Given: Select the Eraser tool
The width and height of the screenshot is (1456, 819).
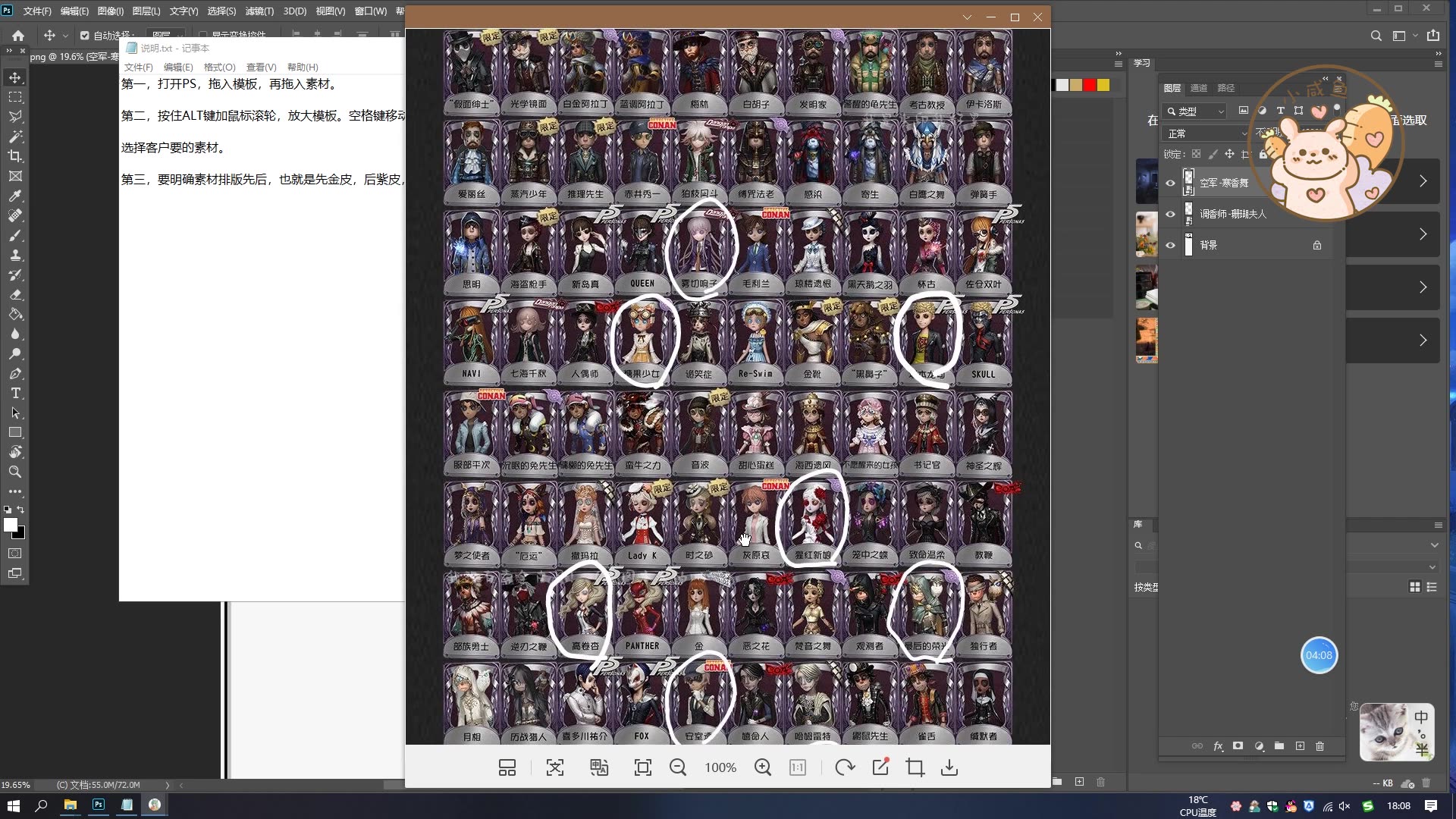Looking at the screenshot, I should (15, 294).
